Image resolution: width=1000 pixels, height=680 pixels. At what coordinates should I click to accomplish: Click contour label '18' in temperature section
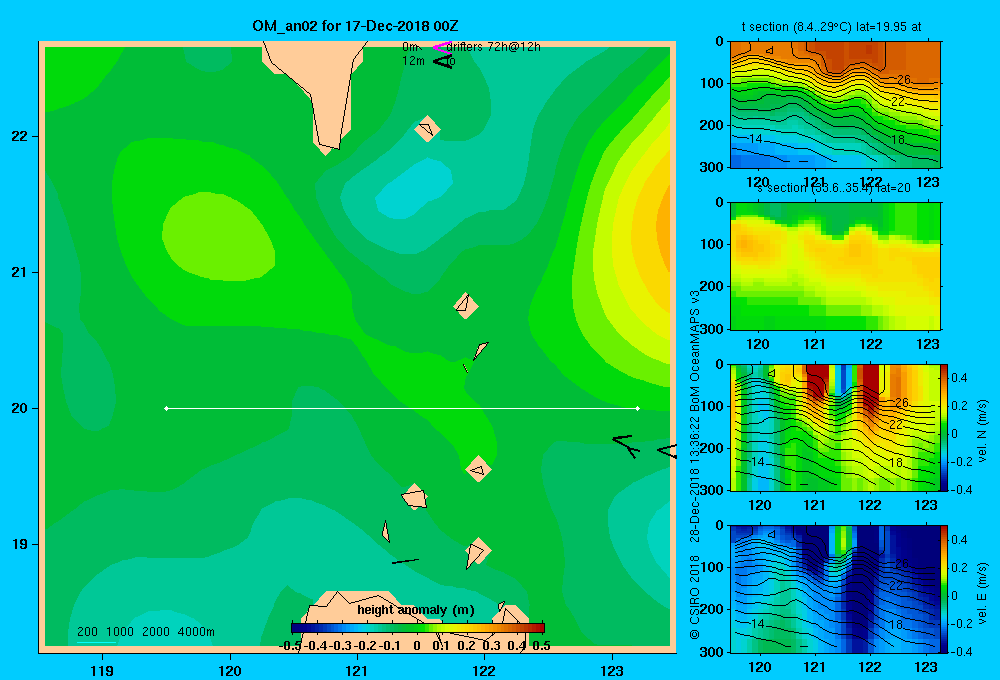pyautogui.click(x=898, y=140)
